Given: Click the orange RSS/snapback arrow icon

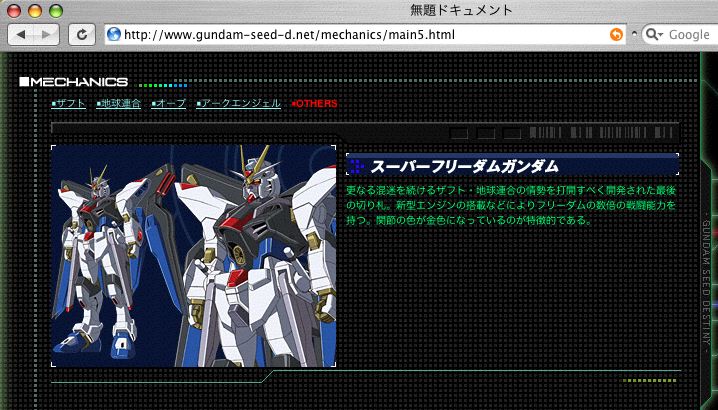Looking at the screenshot, I should (616, 34).
